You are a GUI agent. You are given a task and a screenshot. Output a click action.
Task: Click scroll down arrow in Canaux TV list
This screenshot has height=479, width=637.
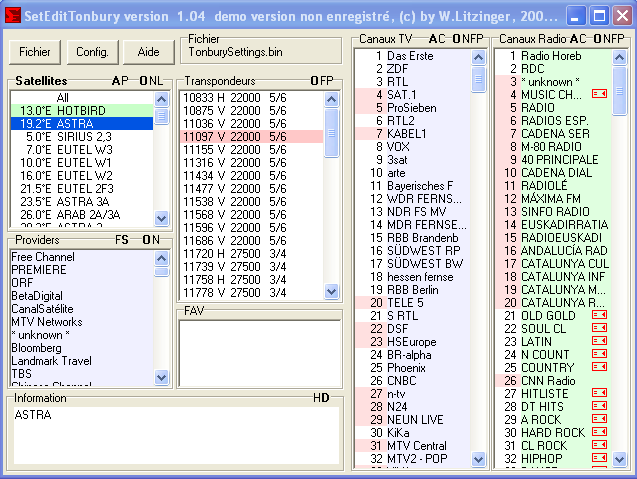tap(479, 459)
